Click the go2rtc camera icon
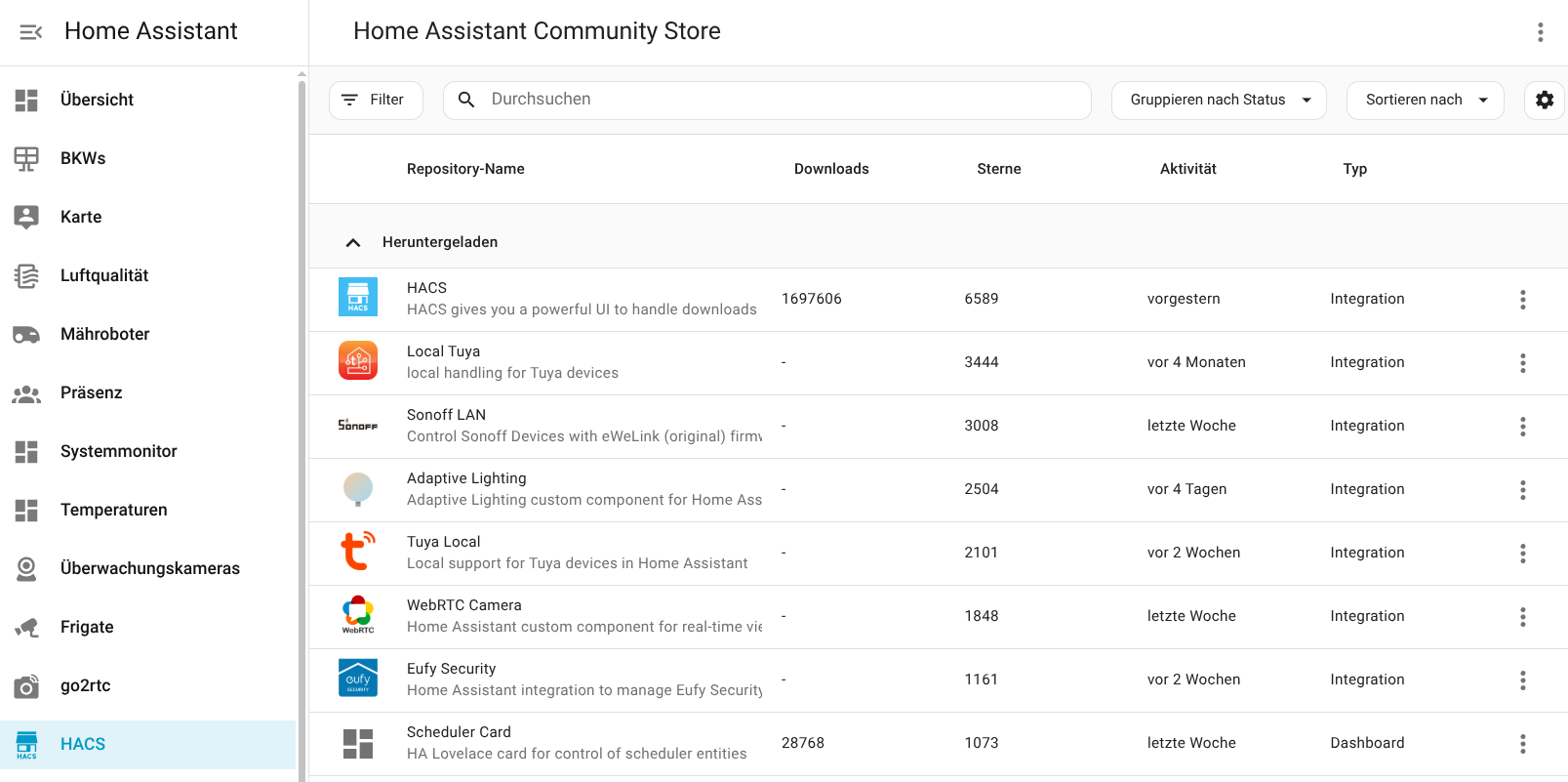Viewport: 1568px width, 782px height. (26, 685)
